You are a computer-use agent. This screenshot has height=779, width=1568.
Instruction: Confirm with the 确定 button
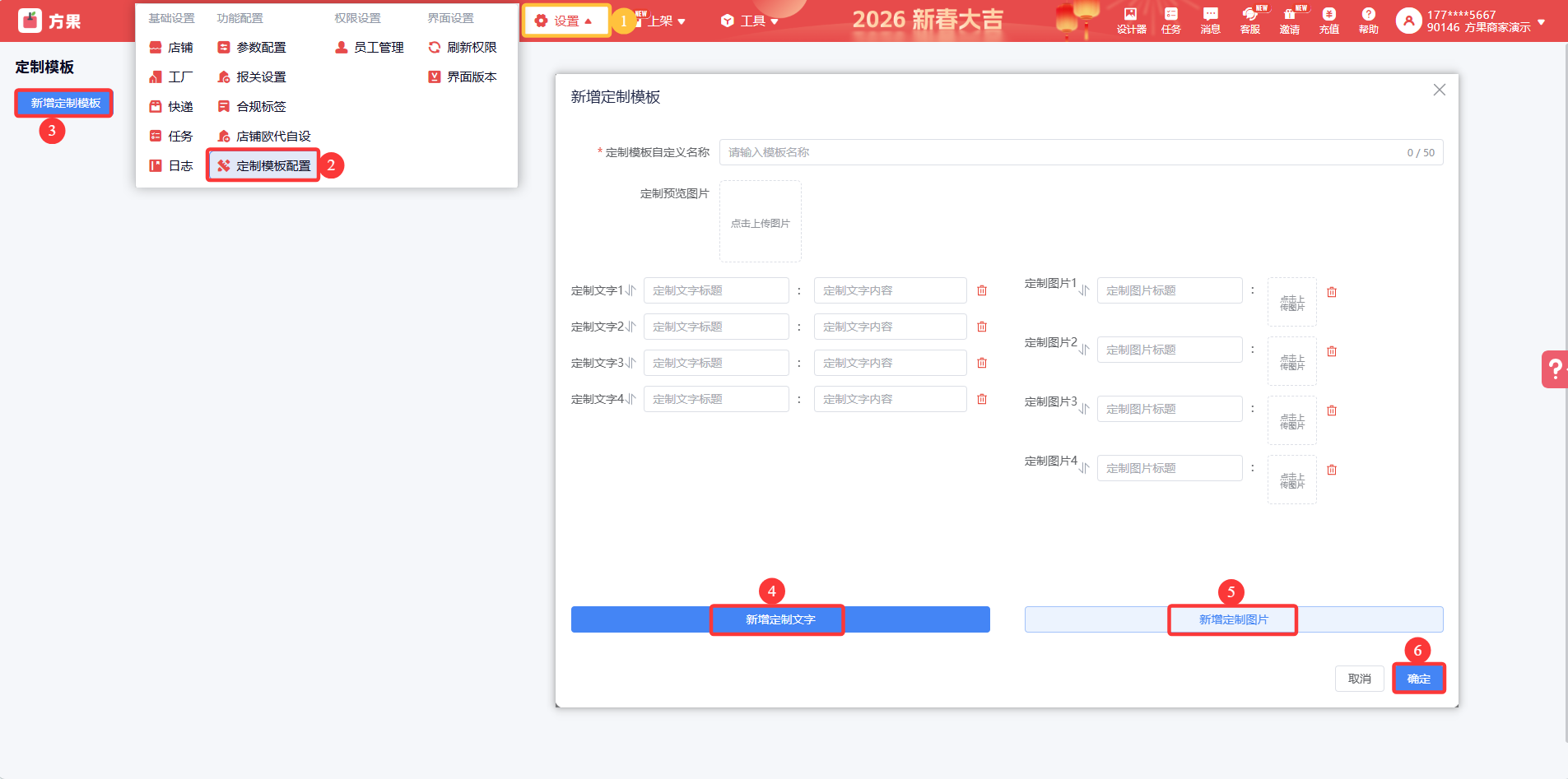click(x=1419, y=679)
